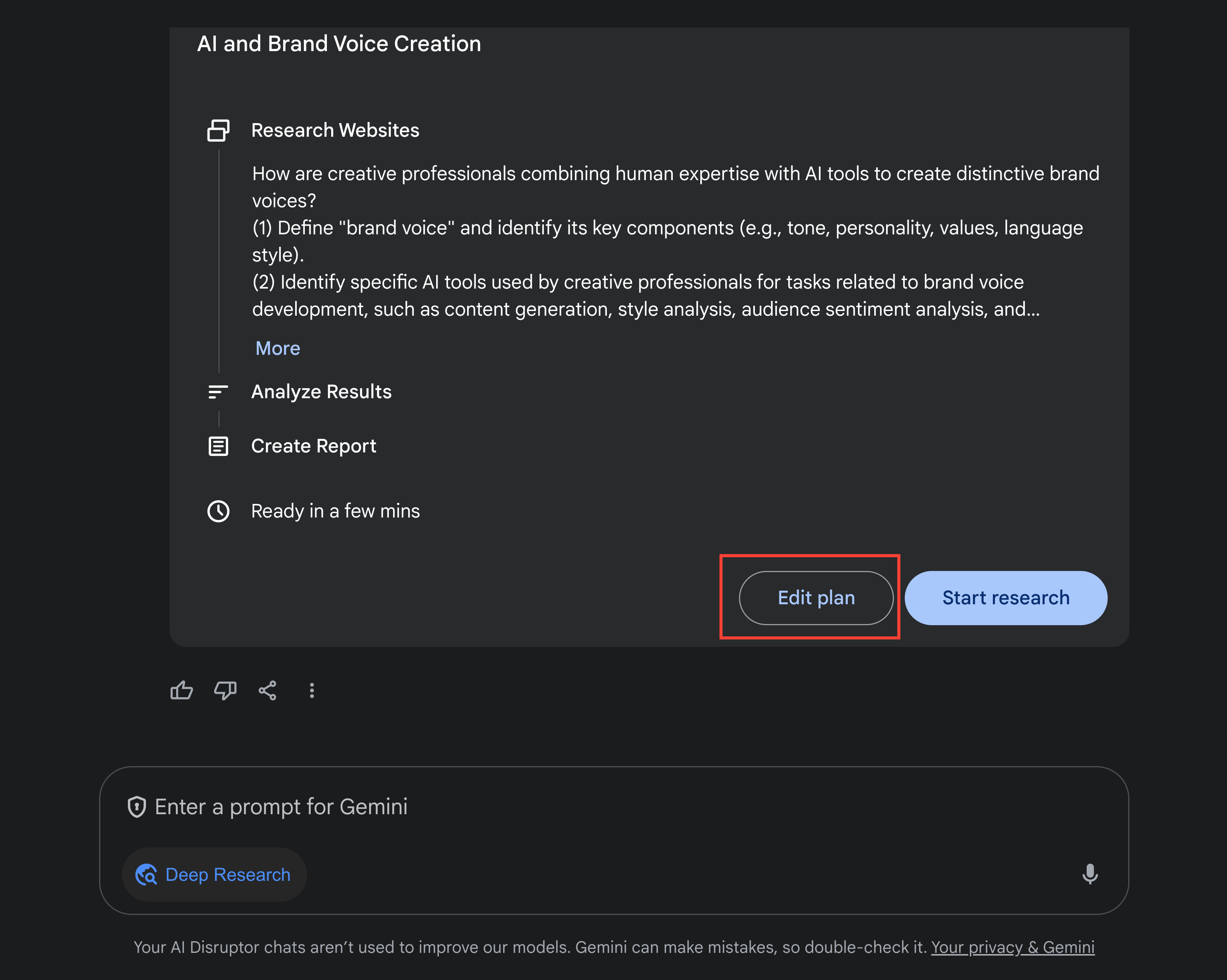The height and width of the screenshot is (980, 1227).
Task: Share the response via share icon
Action: click(268, 690)
